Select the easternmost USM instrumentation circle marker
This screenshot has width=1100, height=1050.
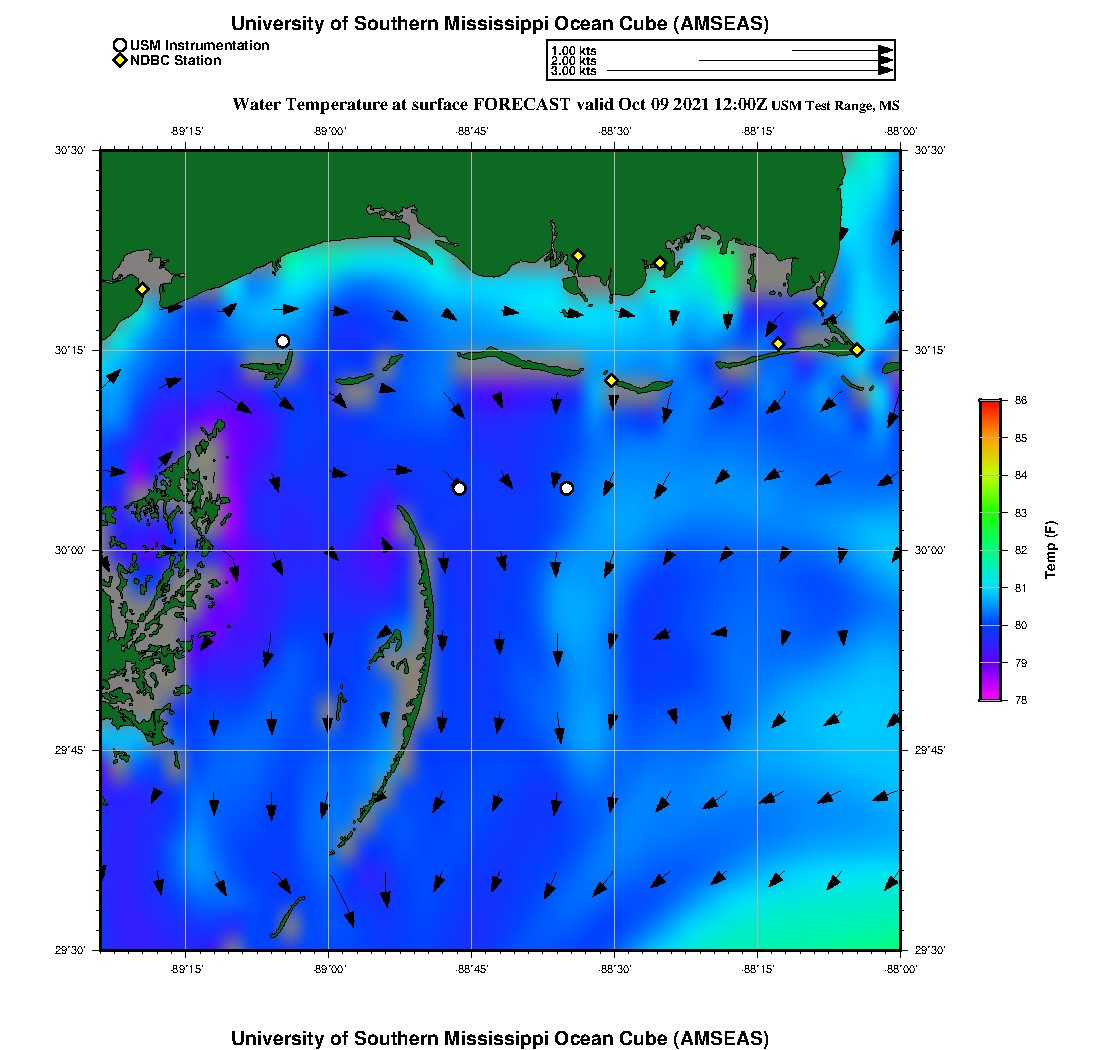567,488
